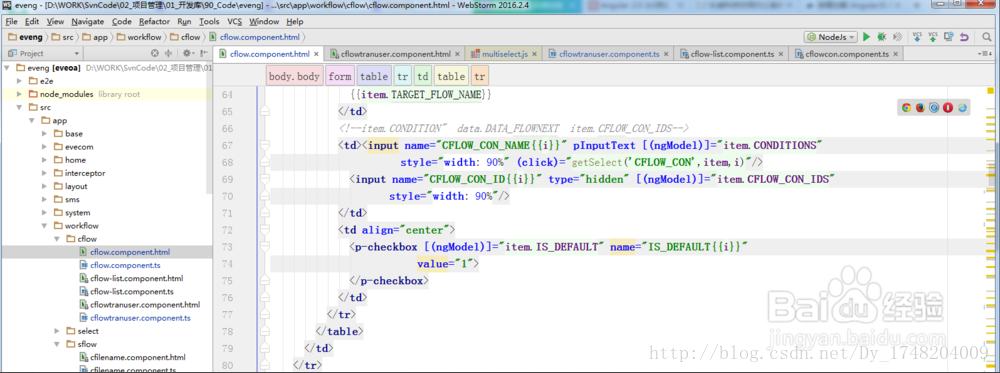Close the multiselect.js tab
The image size is (1000, 373).
534,54
